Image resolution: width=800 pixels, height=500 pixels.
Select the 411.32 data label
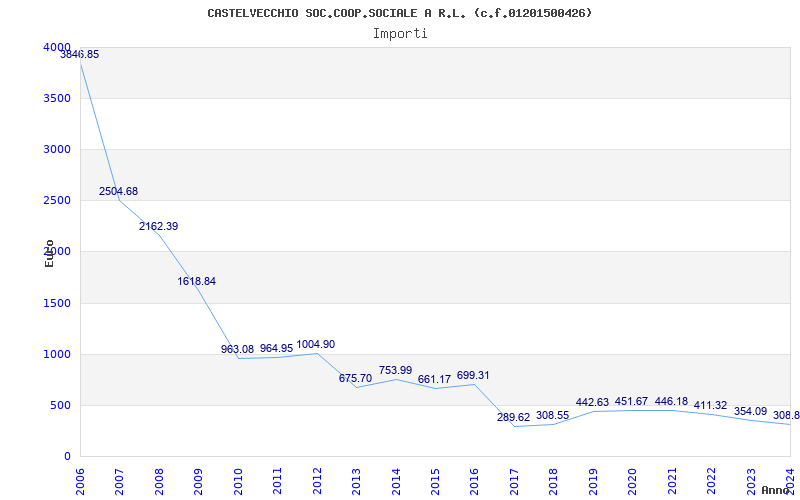(x=710, y=405)
